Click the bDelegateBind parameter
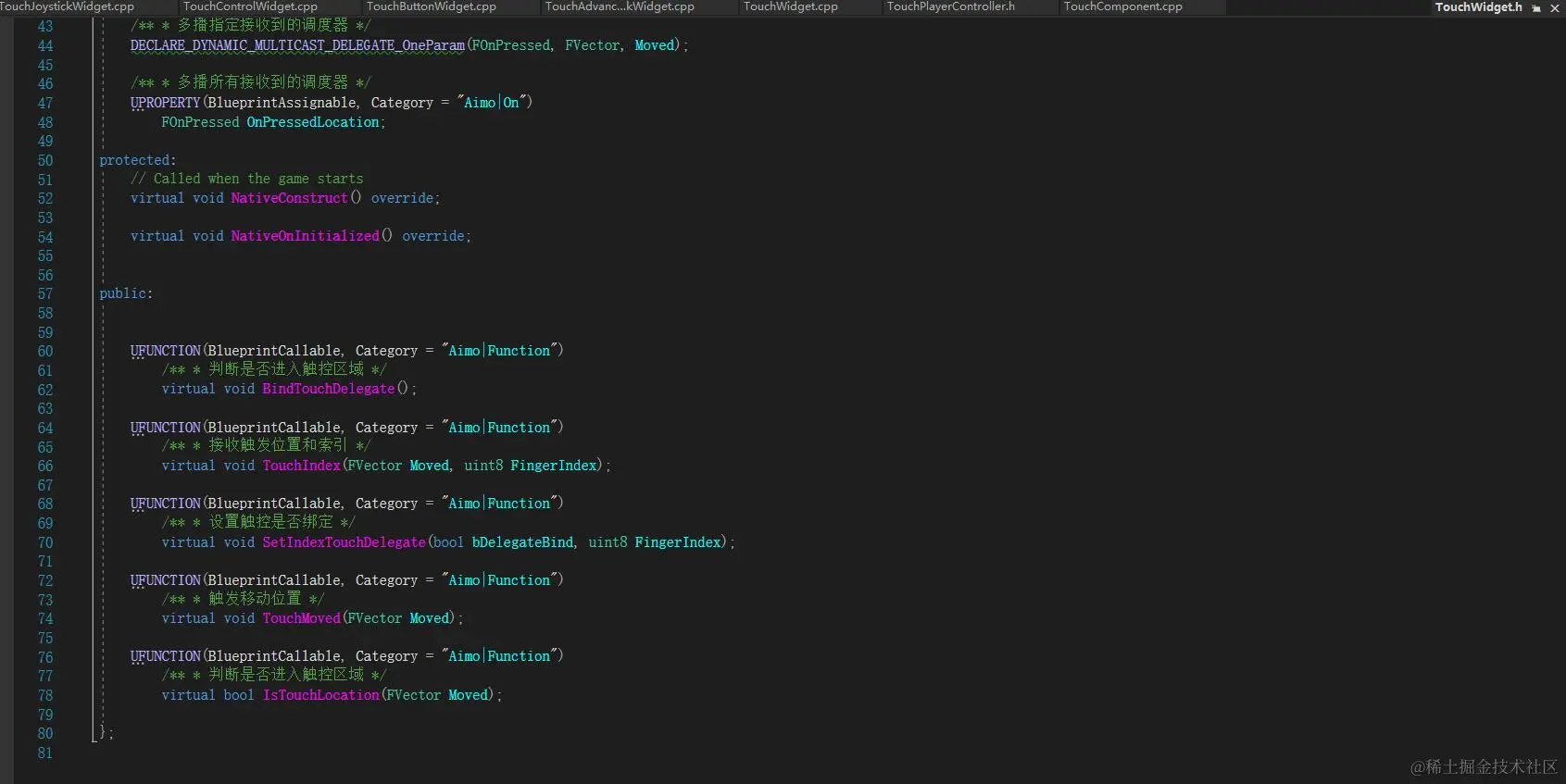 (522, 542)
